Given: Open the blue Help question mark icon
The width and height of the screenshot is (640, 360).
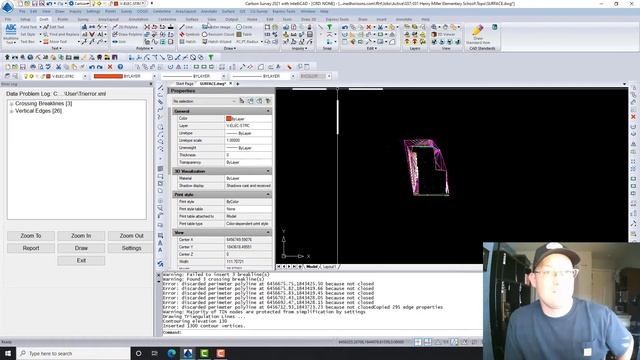Looking at the screenshot, I should pyautogui.click(x=120, y=67).
